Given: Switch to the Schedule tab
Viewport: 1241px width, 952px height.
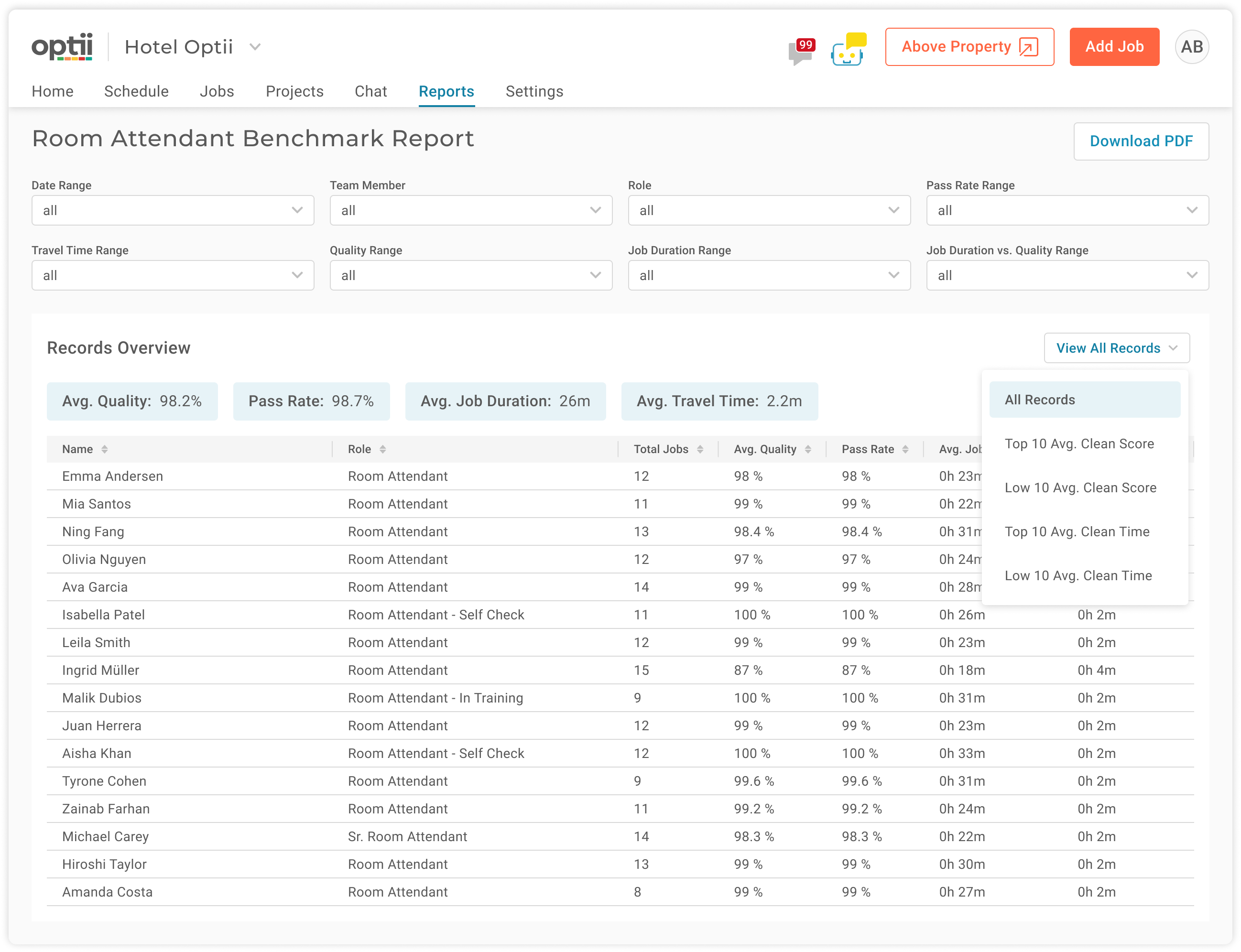Looking at the screenshot, I should pyautogui.click(x=137, y=91).
